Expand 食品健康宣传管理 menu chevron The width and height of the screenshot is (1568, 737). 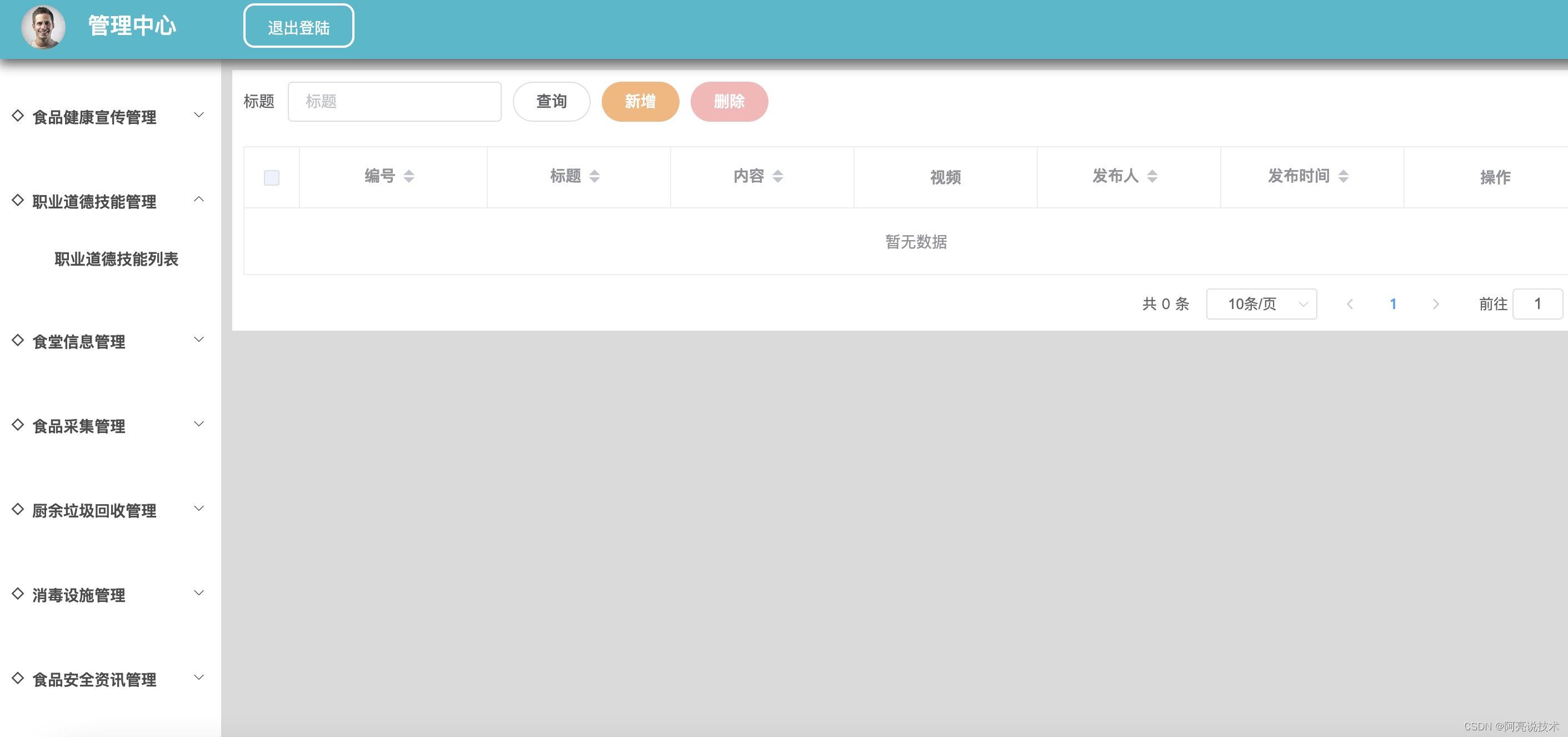point(198,115)
